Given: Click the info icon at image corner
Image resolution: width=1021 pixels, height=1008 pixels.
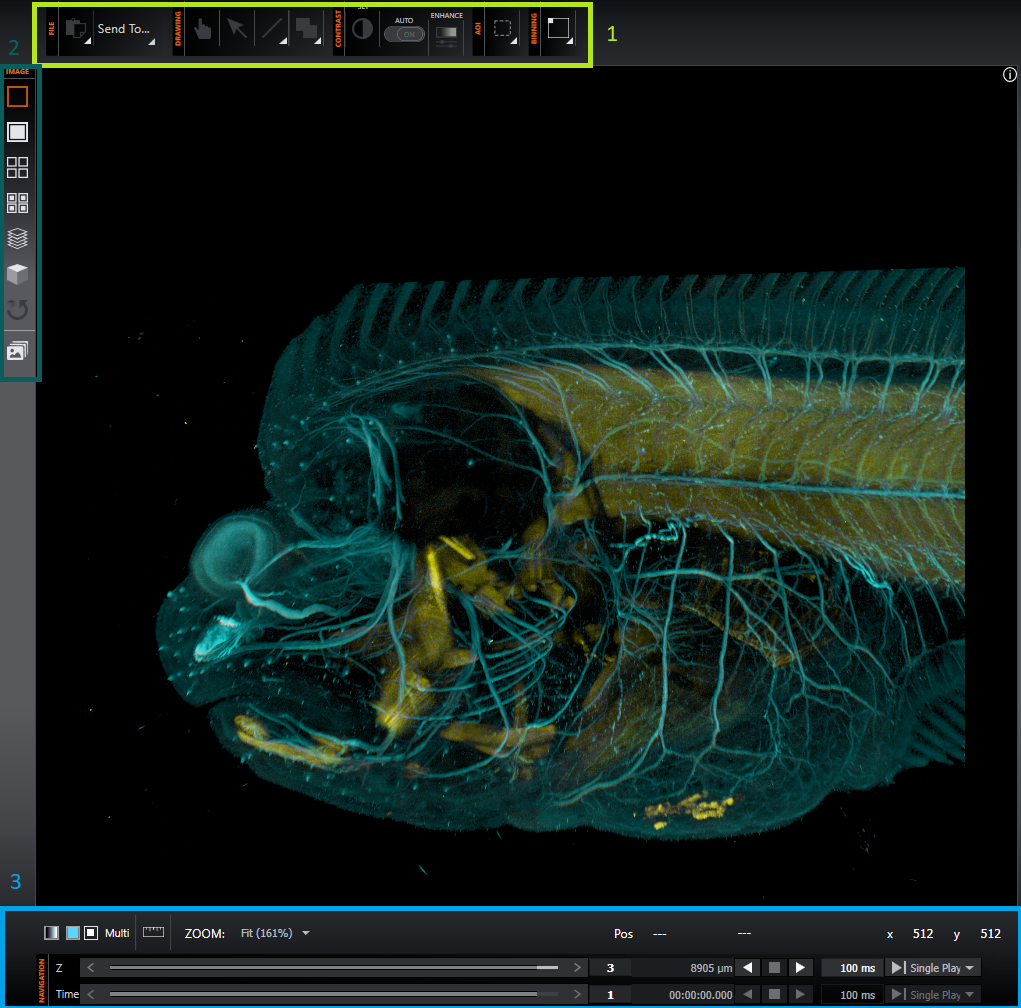Looking at the screenshot, I should pyautogui.click(x=1009, y=75).
